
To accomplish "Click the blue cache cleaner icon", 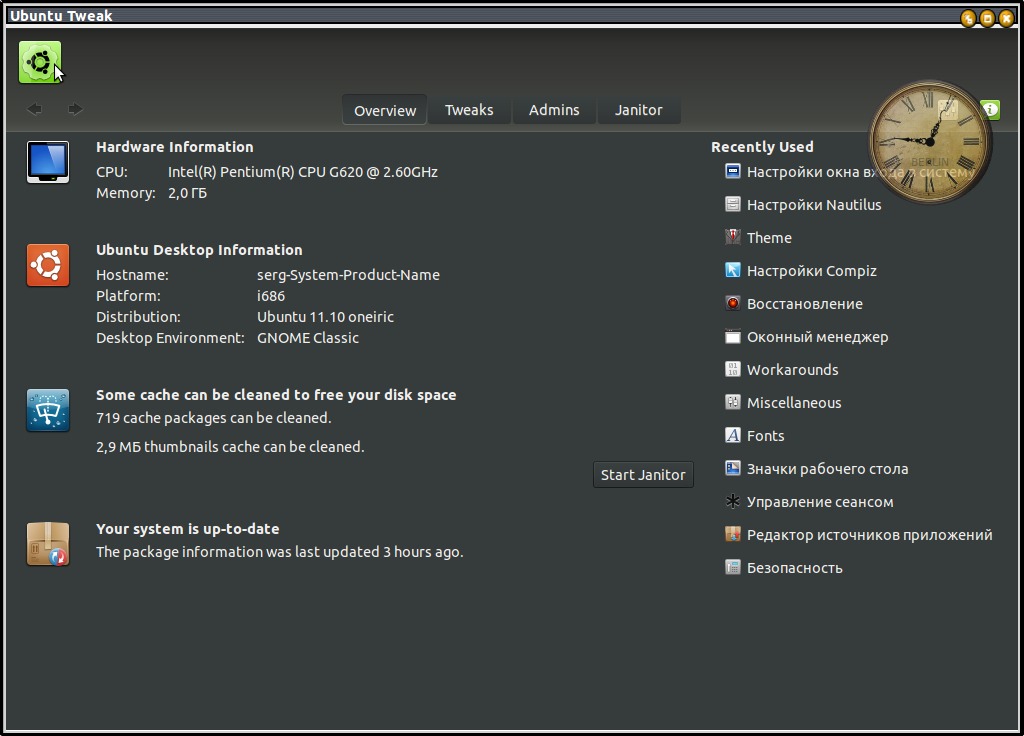I will [48, 410].
